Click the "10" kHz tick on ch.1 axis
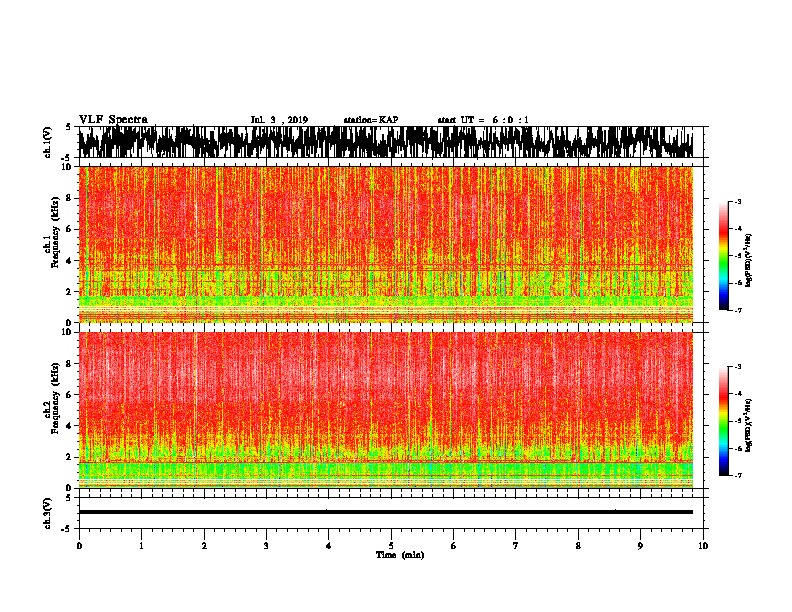The height and width of the screenshot is (612, 792). coord(66,167)
